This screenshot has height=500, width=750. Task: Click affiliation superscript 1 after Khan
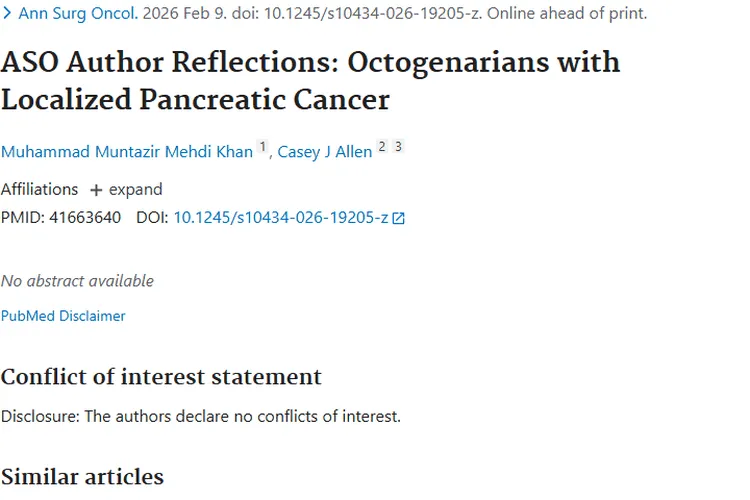tap(263, 147)
